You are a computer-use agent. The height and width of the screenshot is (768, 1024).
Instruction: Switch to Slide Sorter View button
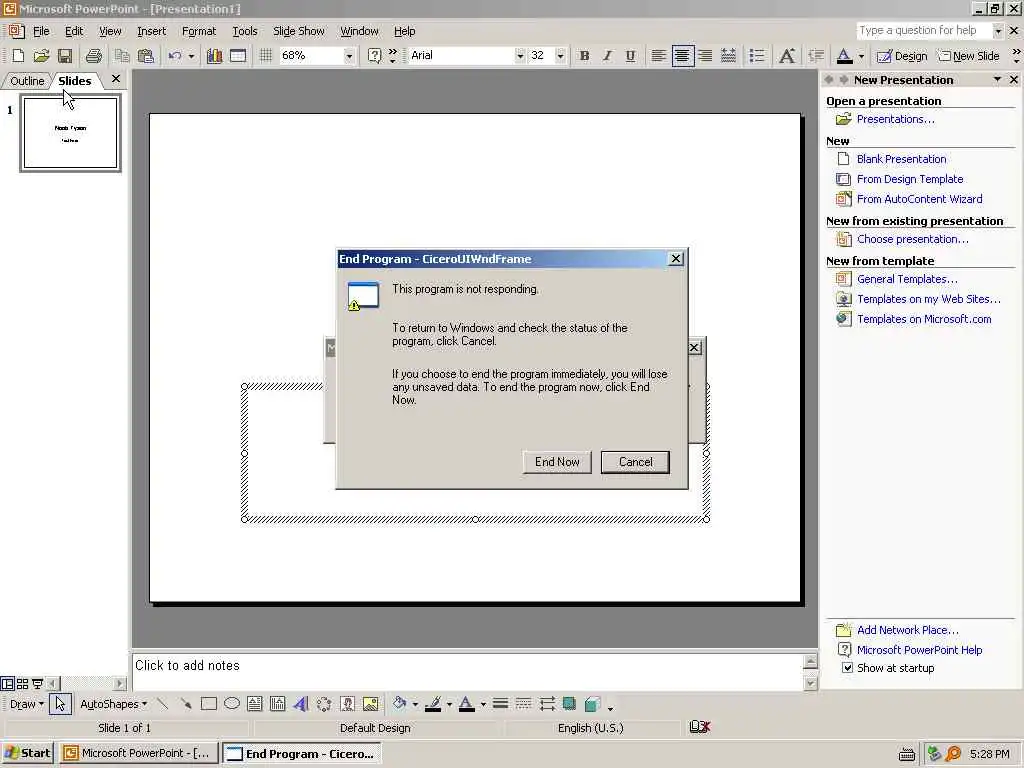point(22,684)
